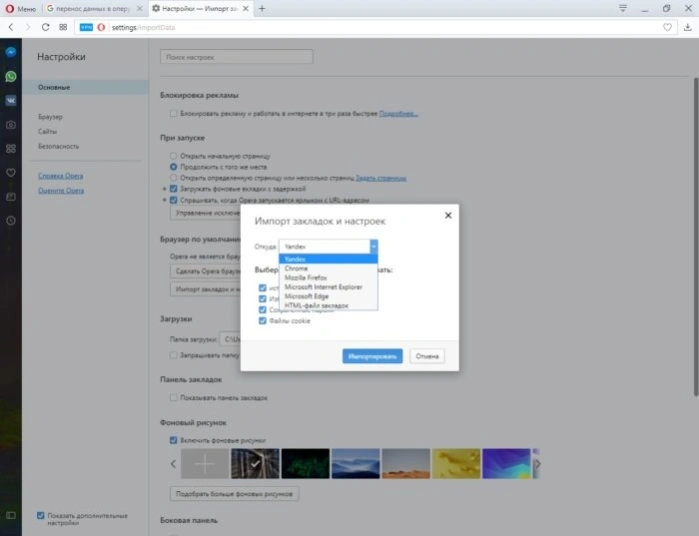Select Сайты settings section
Screen dimensions: 699x536
47,132
